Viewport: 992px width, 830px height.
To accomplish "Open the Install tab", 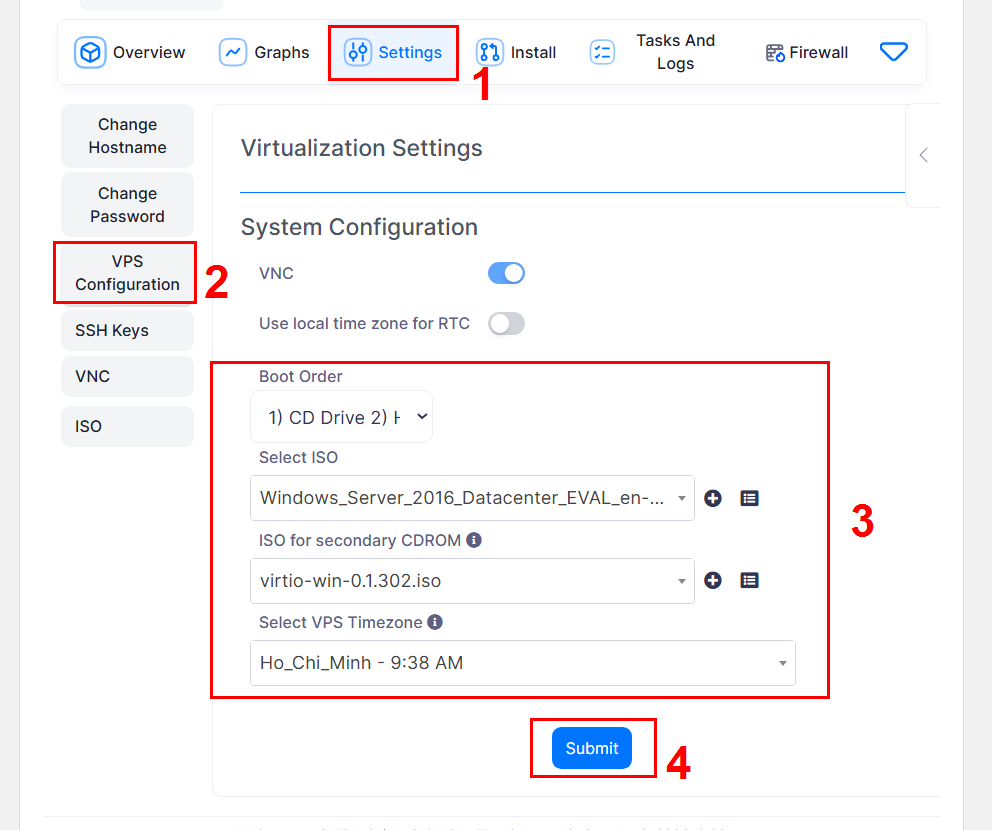I will tap(516, 53).
